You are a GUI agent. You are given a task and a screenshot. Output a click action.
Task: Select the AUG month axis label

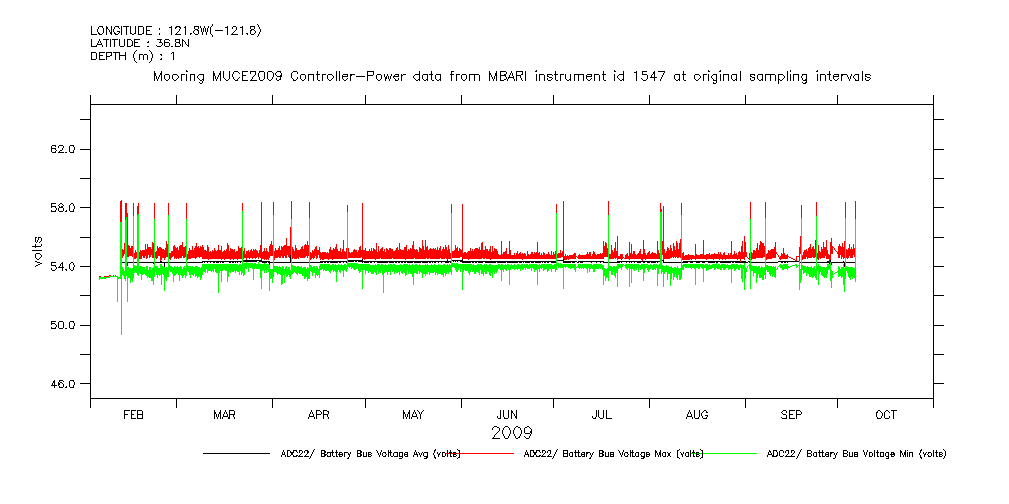(x=697, y=414)
